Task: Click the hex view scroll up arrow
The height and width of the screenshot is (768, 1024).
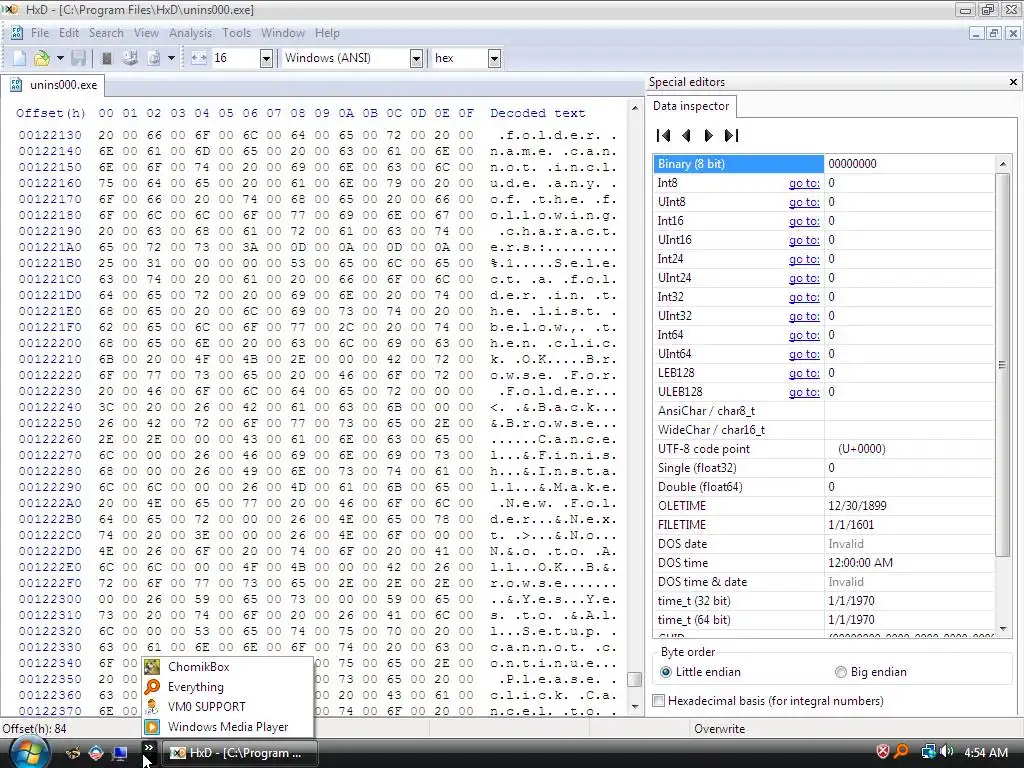Action: (635, 108)
